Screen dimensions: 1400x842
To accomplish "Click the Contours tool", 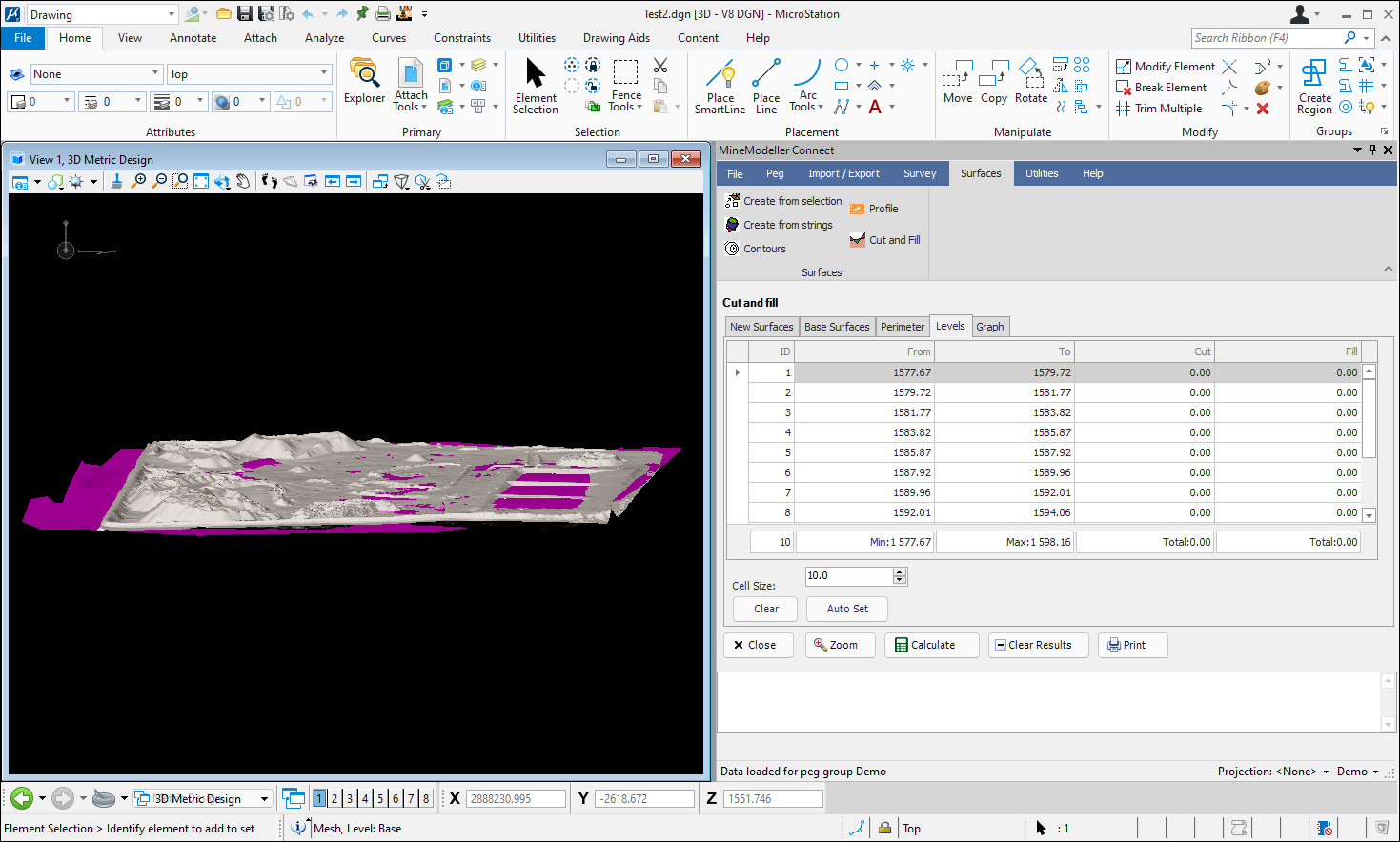I will tap(756, 249).
